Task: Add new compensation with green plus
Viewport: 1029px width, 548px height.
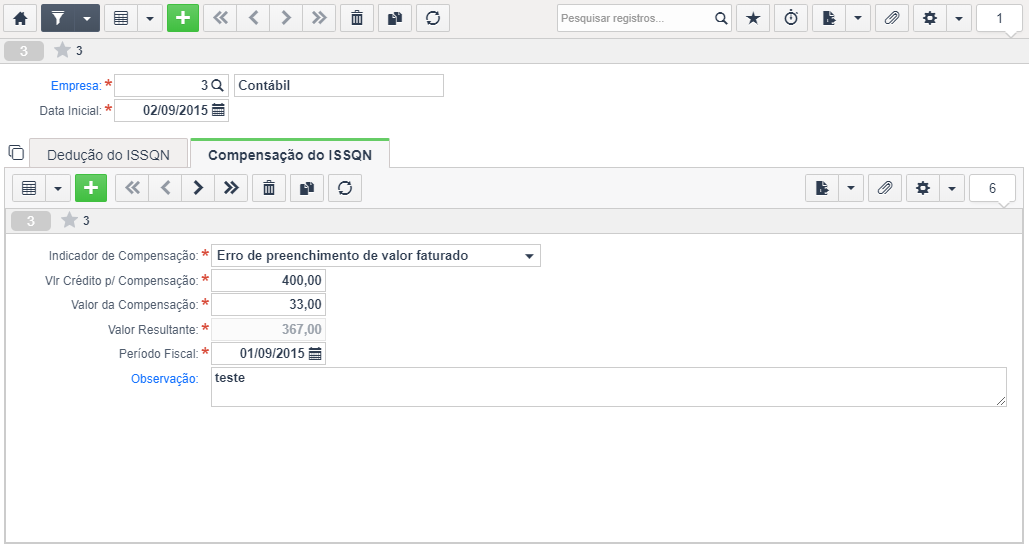Action: [x=91, y=188]
